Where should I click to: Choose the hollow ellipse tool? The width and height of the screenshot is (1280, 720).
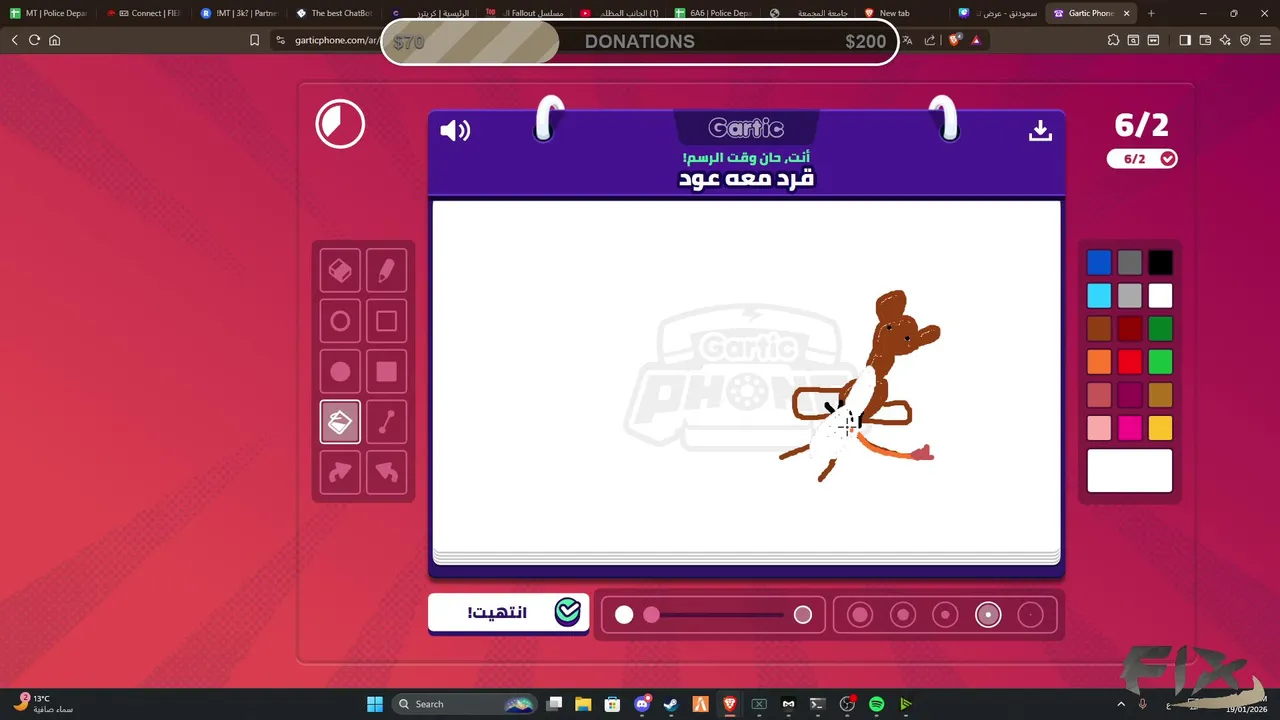coord(340,321)
